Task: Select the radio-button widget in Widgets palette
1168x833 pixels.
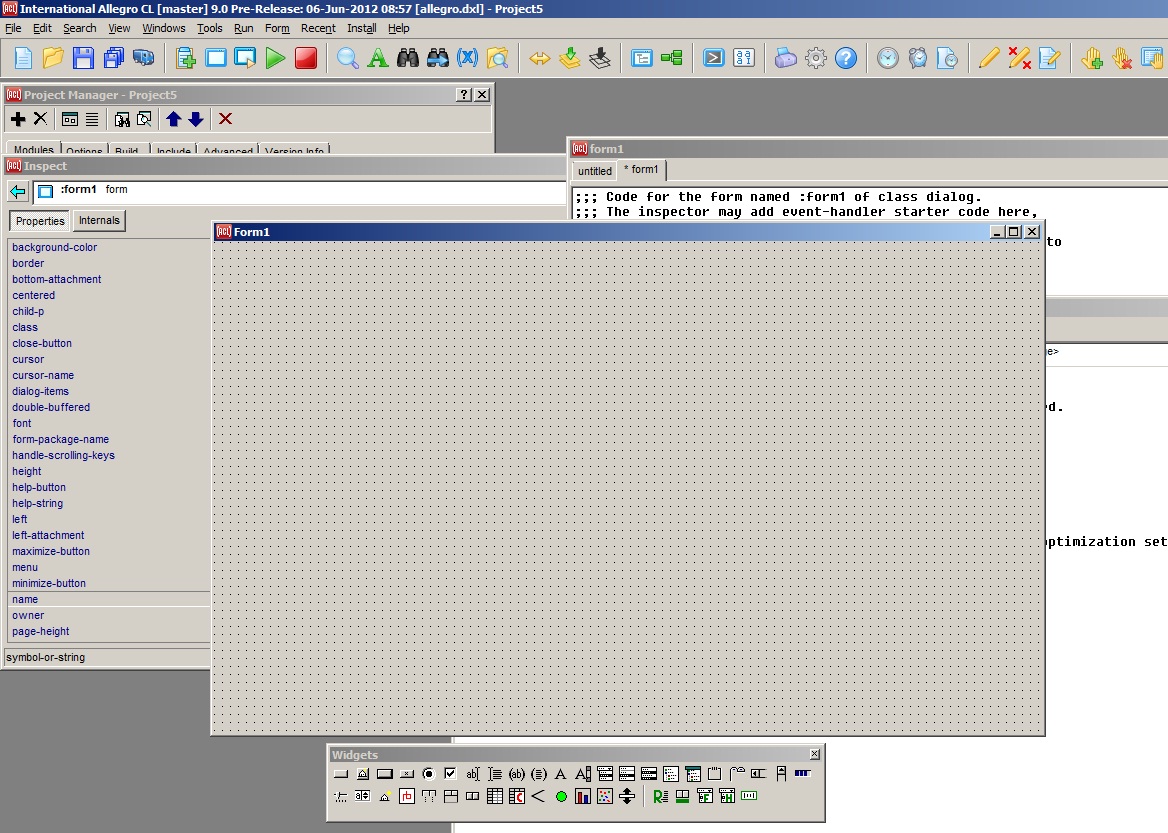Action: (428, 773)
